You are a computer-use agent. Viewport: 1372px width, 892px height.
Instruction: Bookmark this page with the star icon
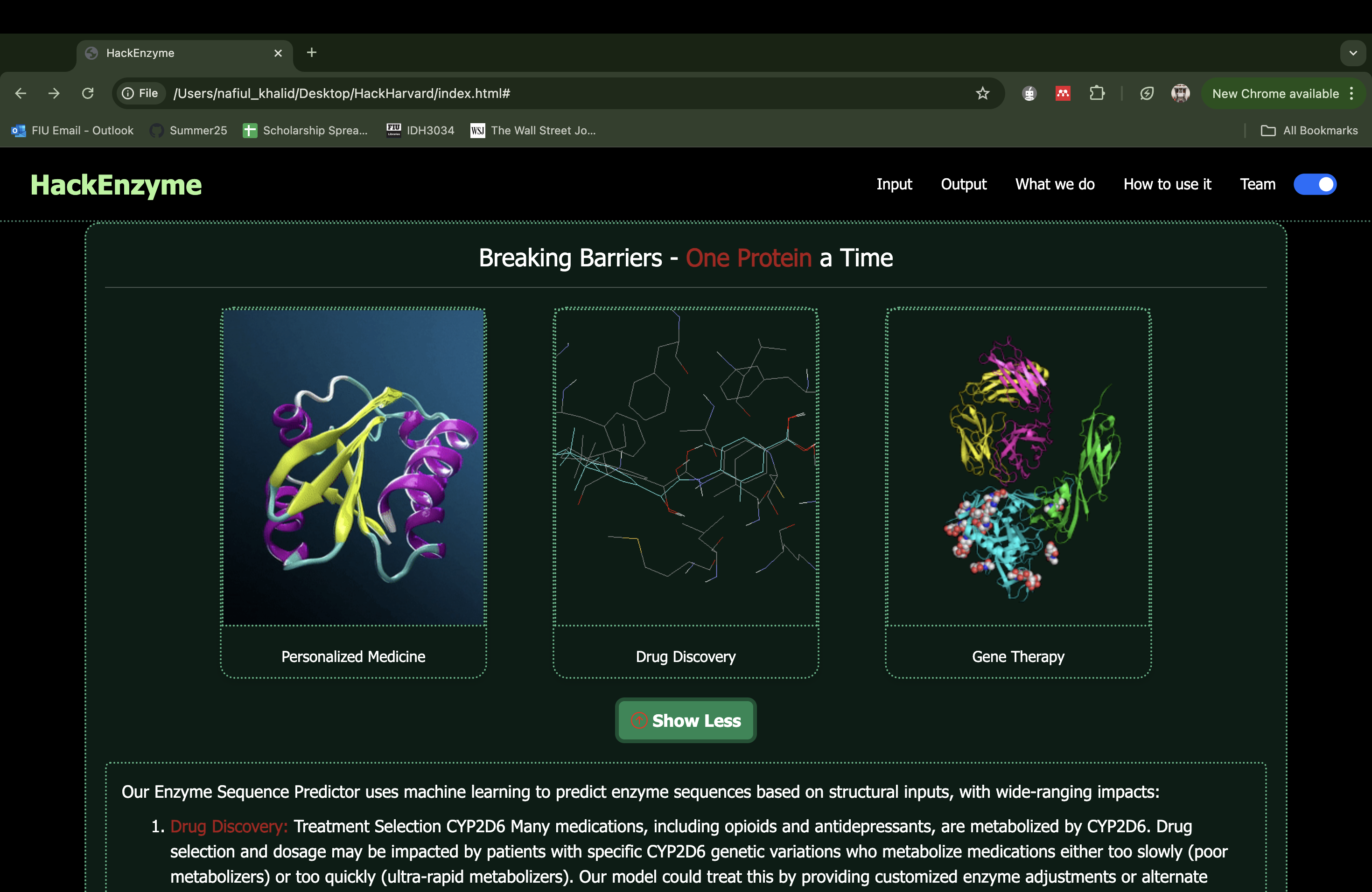982,93
